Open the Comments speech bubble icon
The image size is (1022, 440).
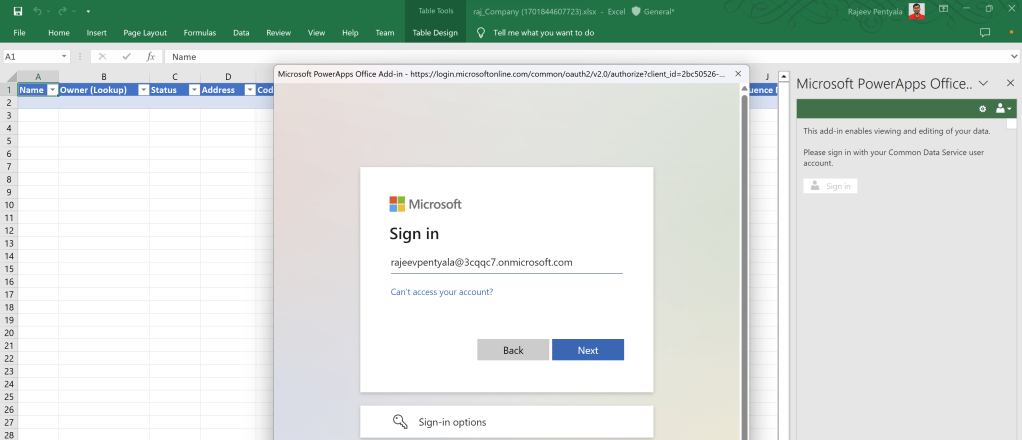pos(984,33)
